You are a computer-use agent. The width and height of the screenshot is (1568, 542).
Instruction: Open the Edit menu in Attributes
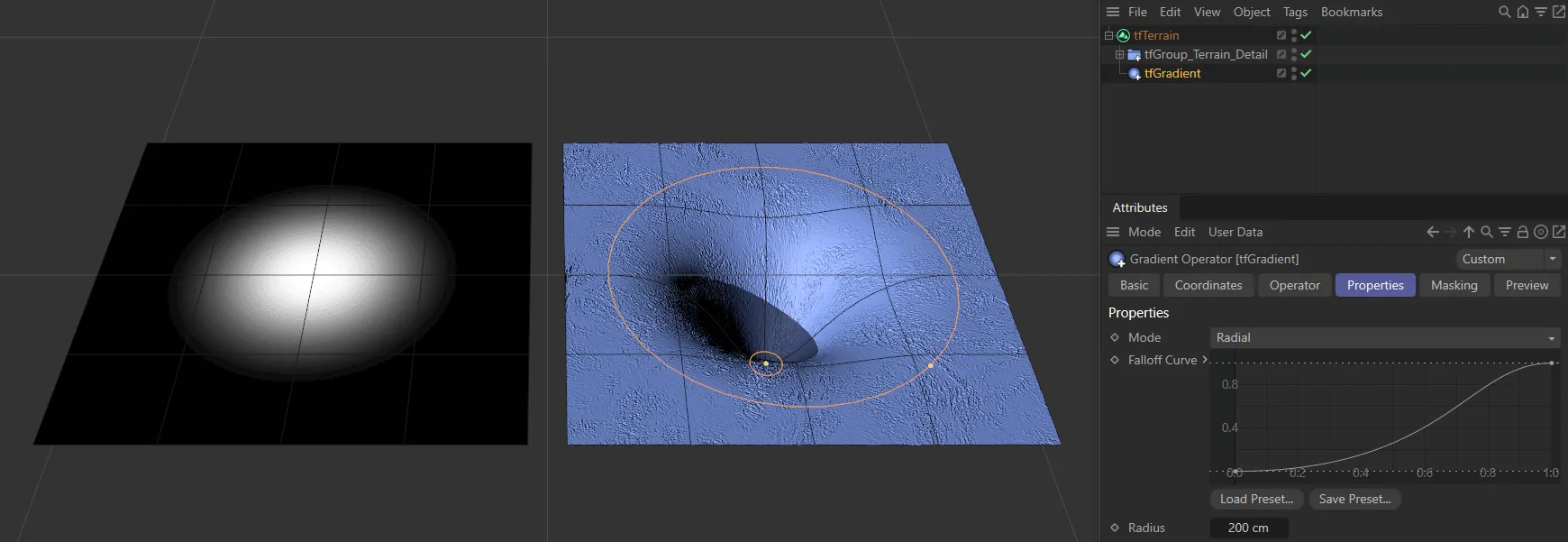pos(1184,232)
